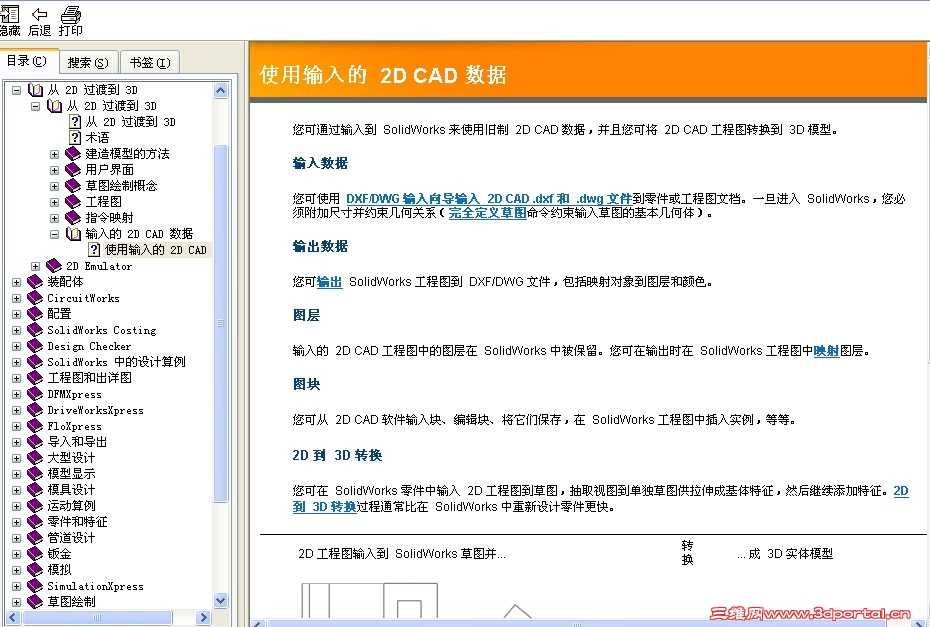Click the book icon next to DriveWorksXpress
Image resolution: width=930 pixels, height=627 pixels.
[x=35, y=410]
